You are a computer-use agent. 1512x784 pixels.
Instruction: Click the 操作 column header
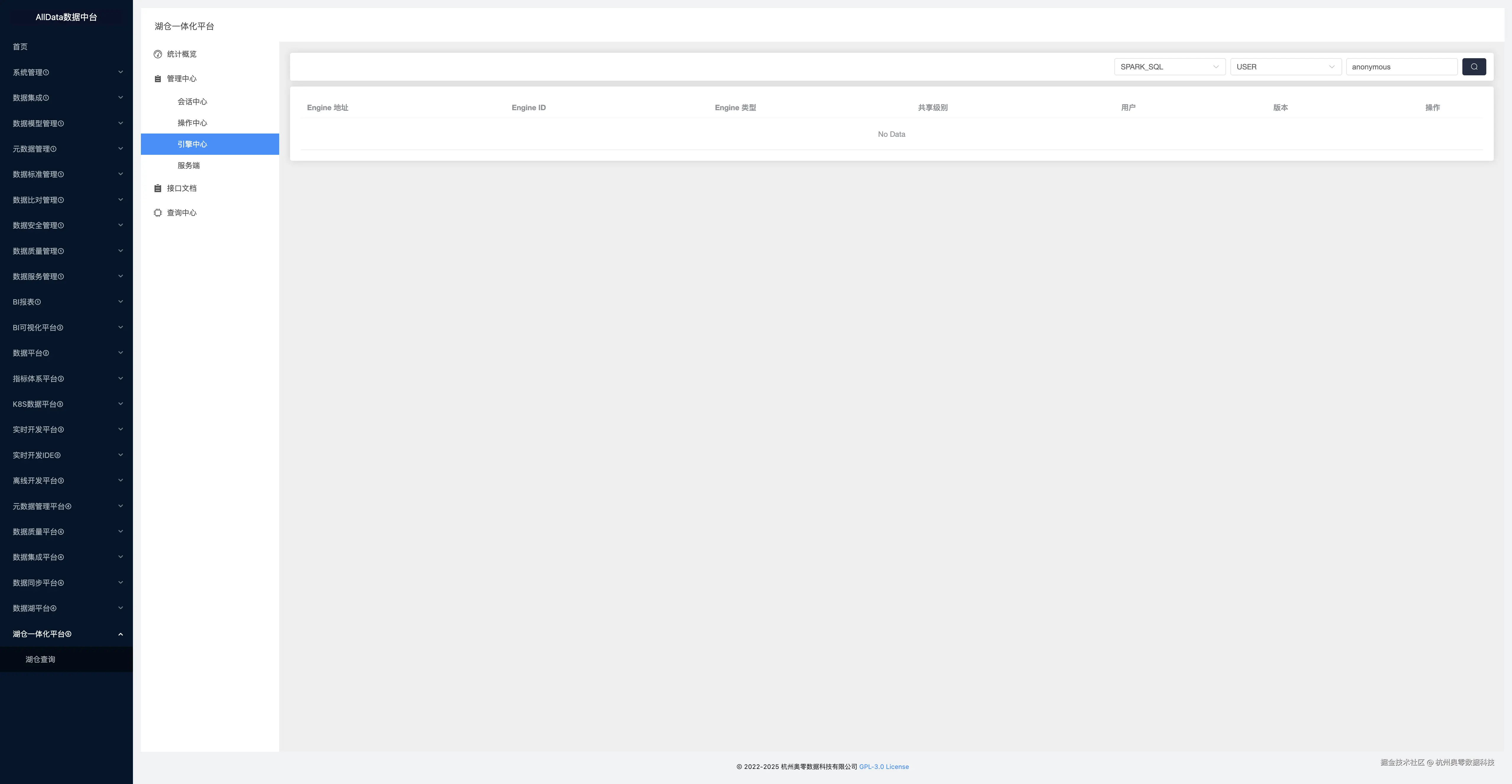(x=1432, y=108)
